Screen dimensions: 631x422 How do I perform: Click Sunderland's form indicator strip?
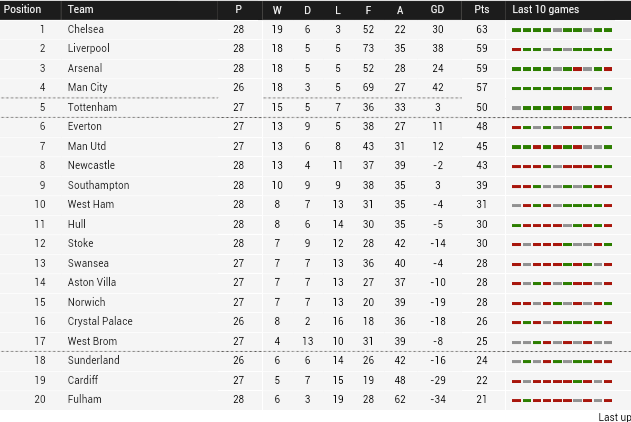click(562, 361)
